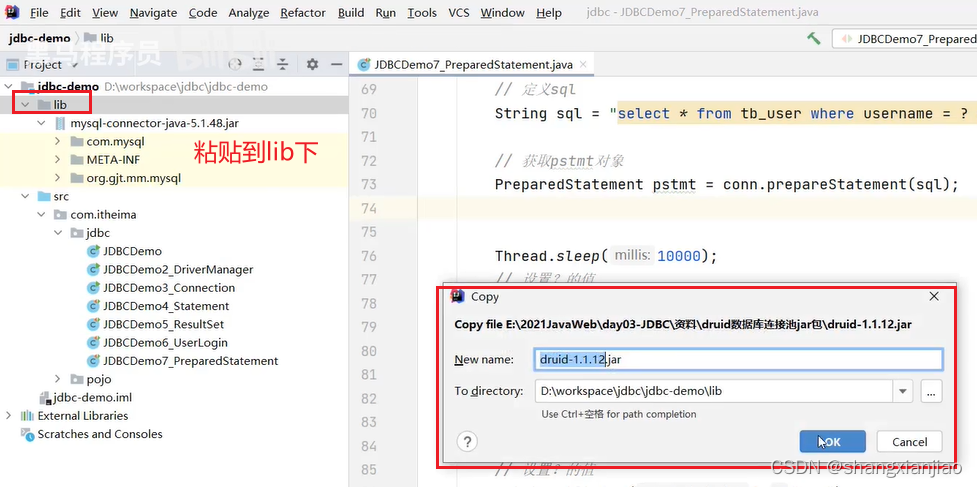Open the File menu
The width and height of the screenshot is (977, 487).
[39, 12]
